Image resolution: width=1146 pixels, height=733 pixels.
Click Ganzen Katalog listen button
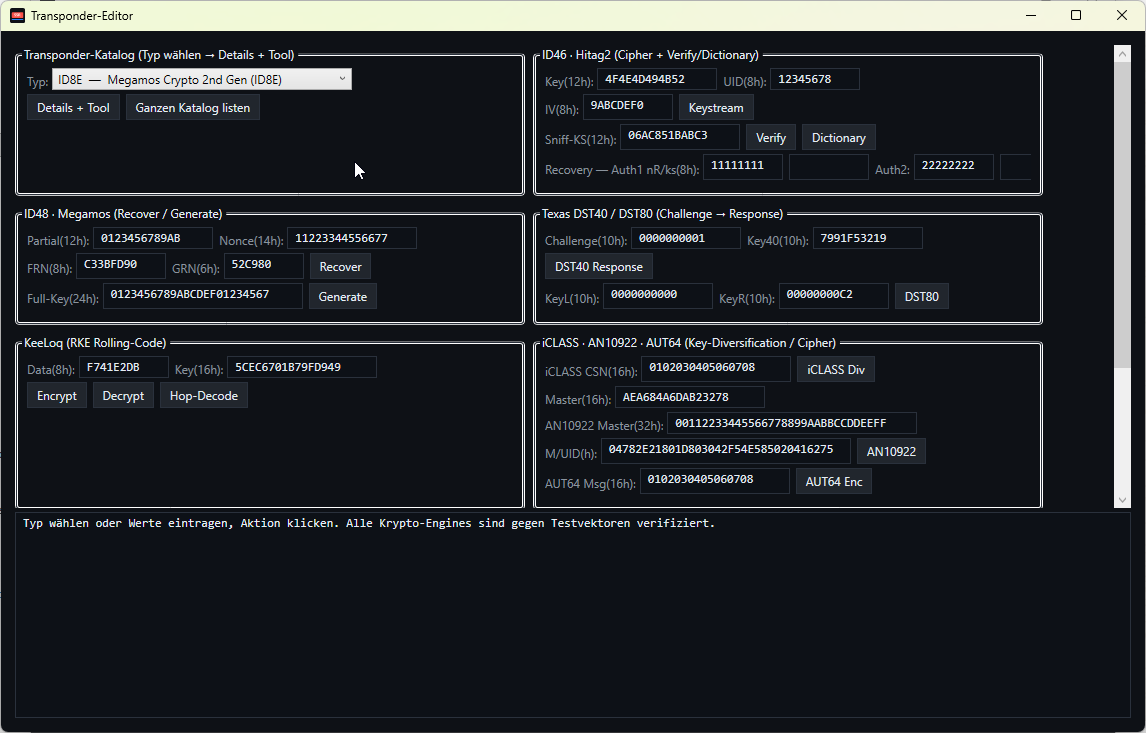193,107
